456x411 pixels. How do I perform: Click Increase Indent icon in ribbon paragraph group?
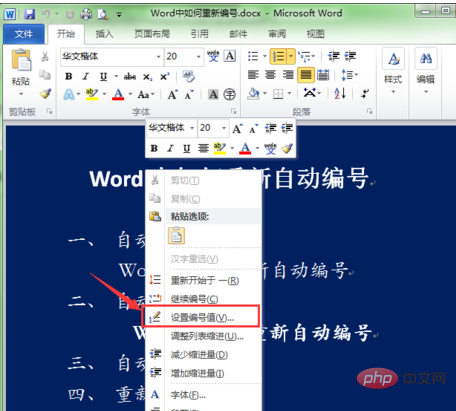point(350,56)
